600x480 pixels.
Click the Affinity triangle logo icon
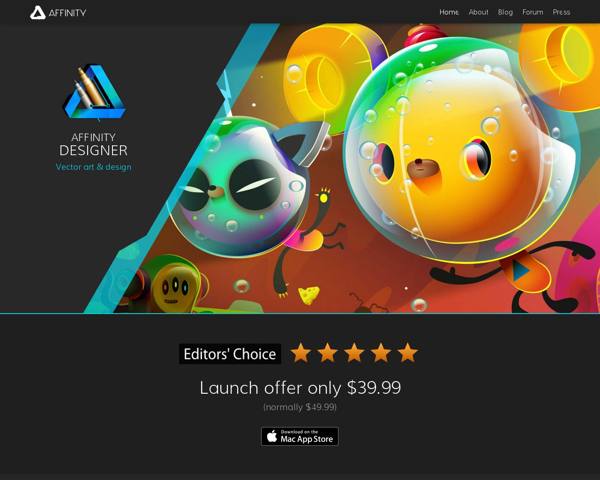[38, 13]
